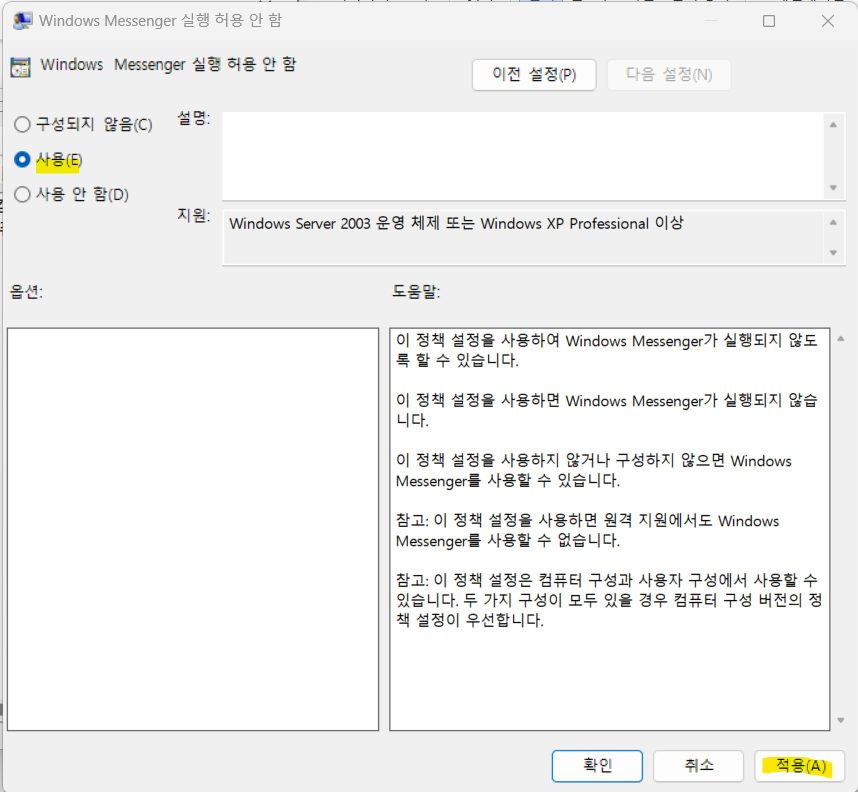Cancel with the 취소 button
The width and height of the screenshot is (858, 792).
click(x=698, y=765)
